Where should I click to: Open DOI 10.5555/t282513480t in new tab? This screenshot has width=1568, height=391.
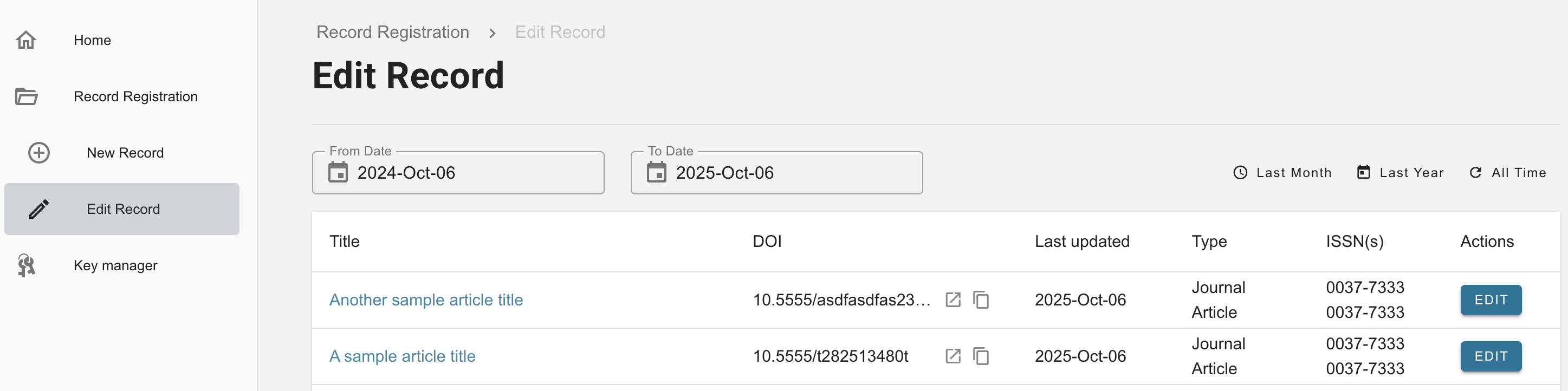[953, 356]
